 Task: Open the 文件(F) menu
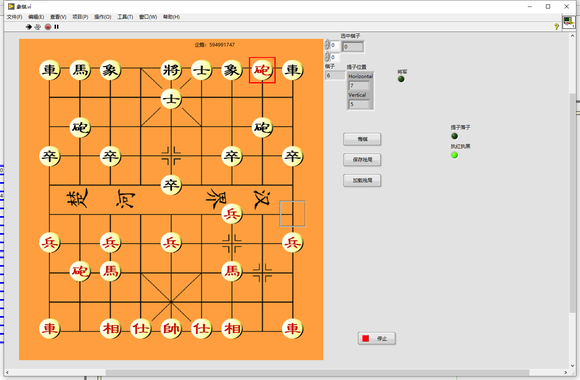14,17
